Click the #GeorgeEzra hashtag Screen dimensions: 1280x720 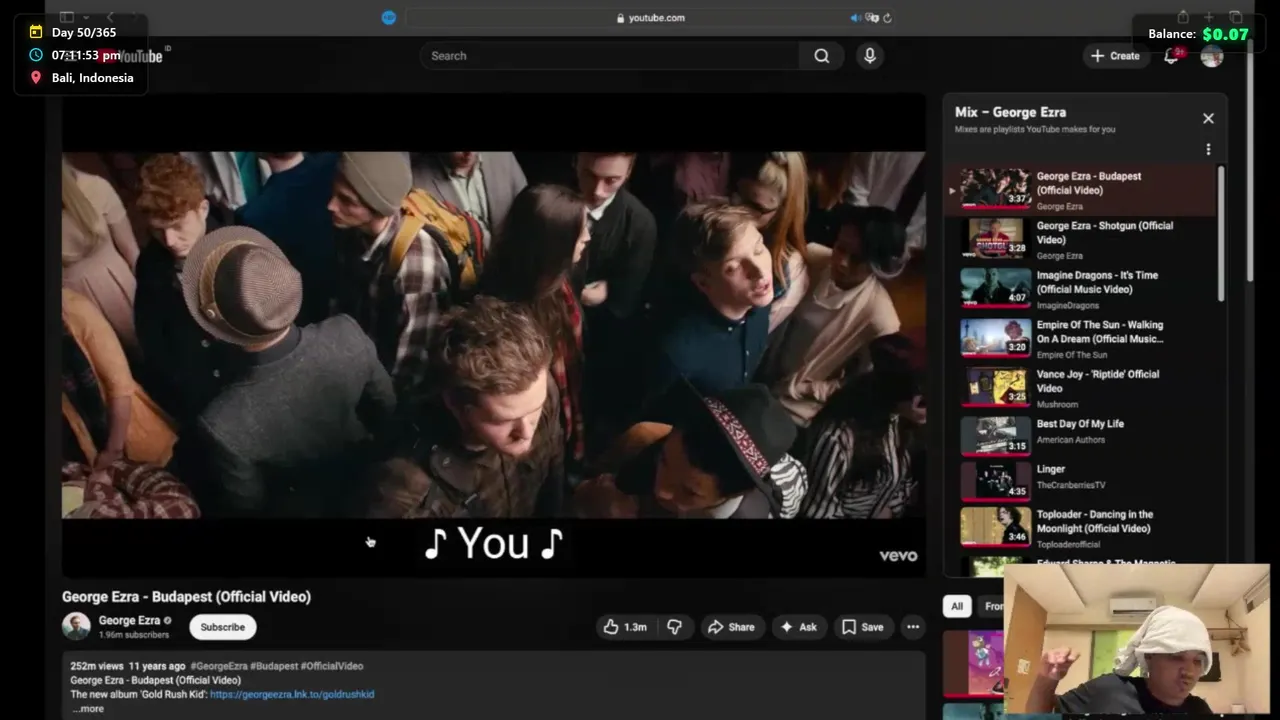pyautogui.click(x=219, y=666)
